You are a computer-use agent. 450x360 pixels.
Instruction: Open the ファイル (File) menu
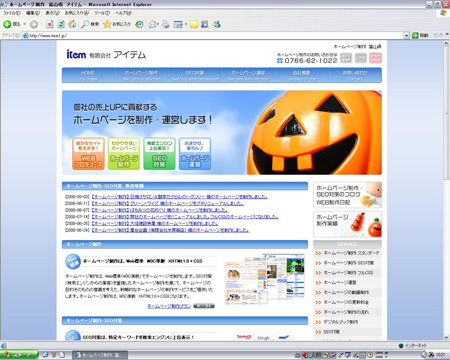click(12, 13)
